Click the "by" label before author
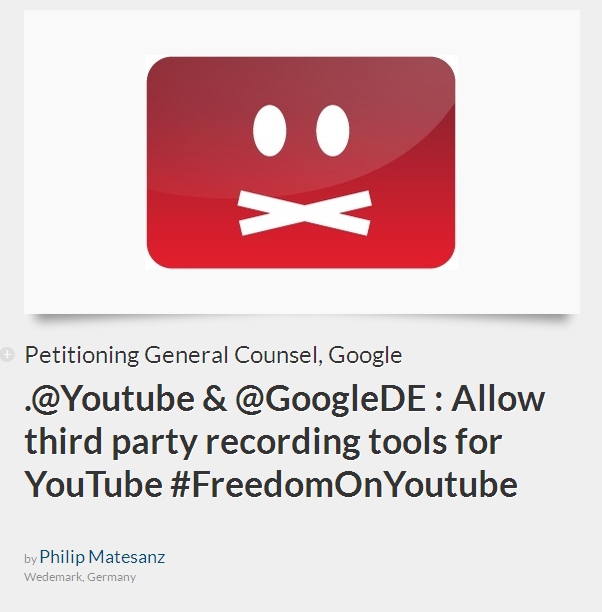The height and width of the screenshot is (612, 602). (x=30, y=559)
